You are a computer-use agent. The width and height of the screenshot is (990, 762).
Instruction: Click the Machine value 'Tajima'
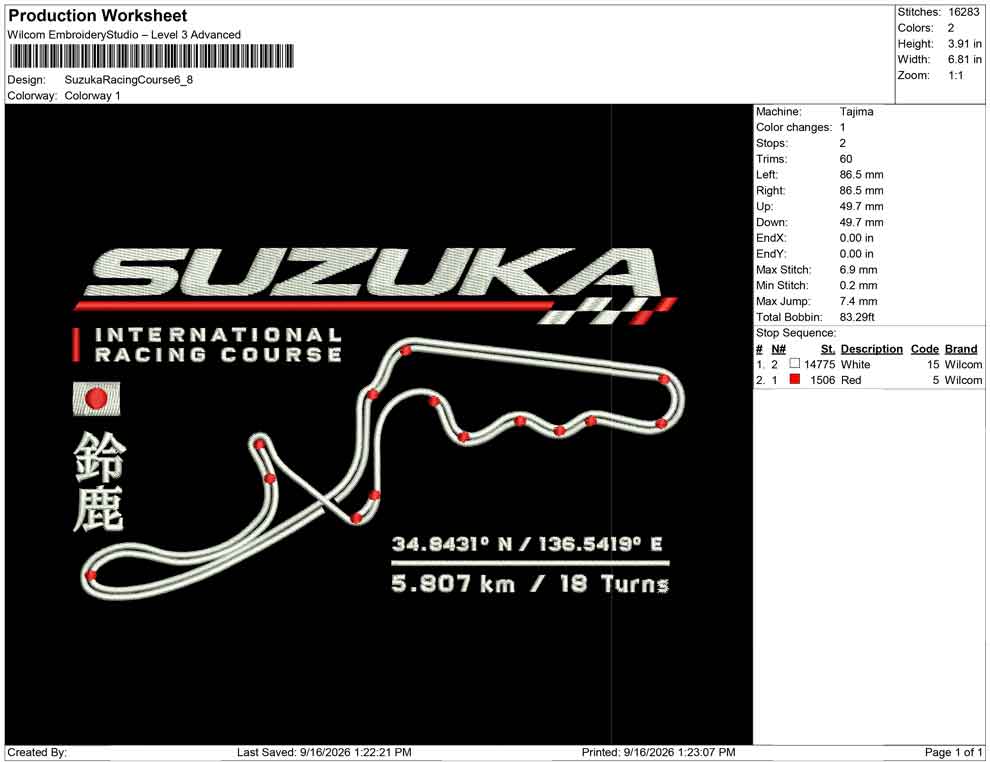pos(856,111)
